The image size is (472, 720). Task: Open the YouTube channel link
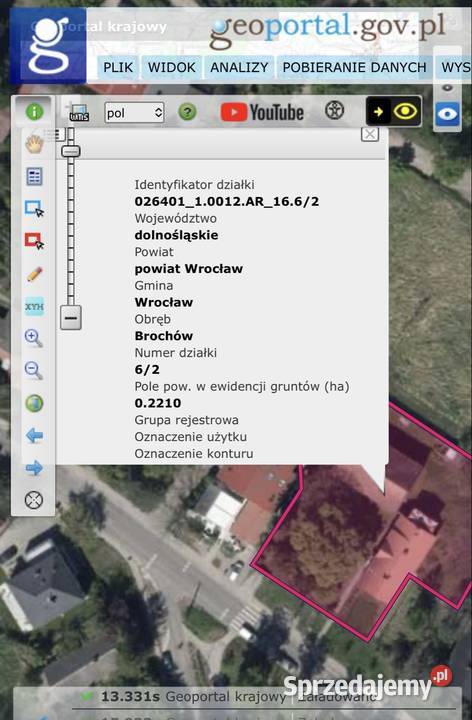262,112
